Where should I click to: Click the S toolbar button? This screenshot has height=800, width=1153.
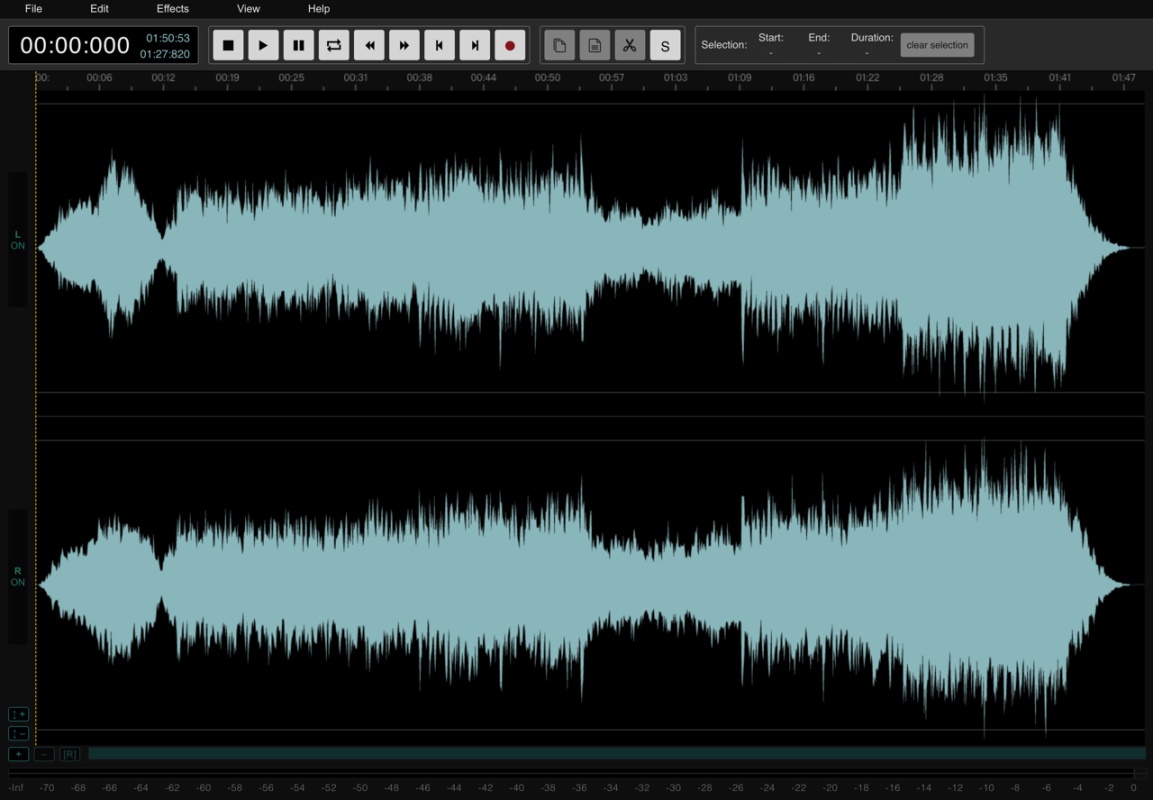click(665, 45)
